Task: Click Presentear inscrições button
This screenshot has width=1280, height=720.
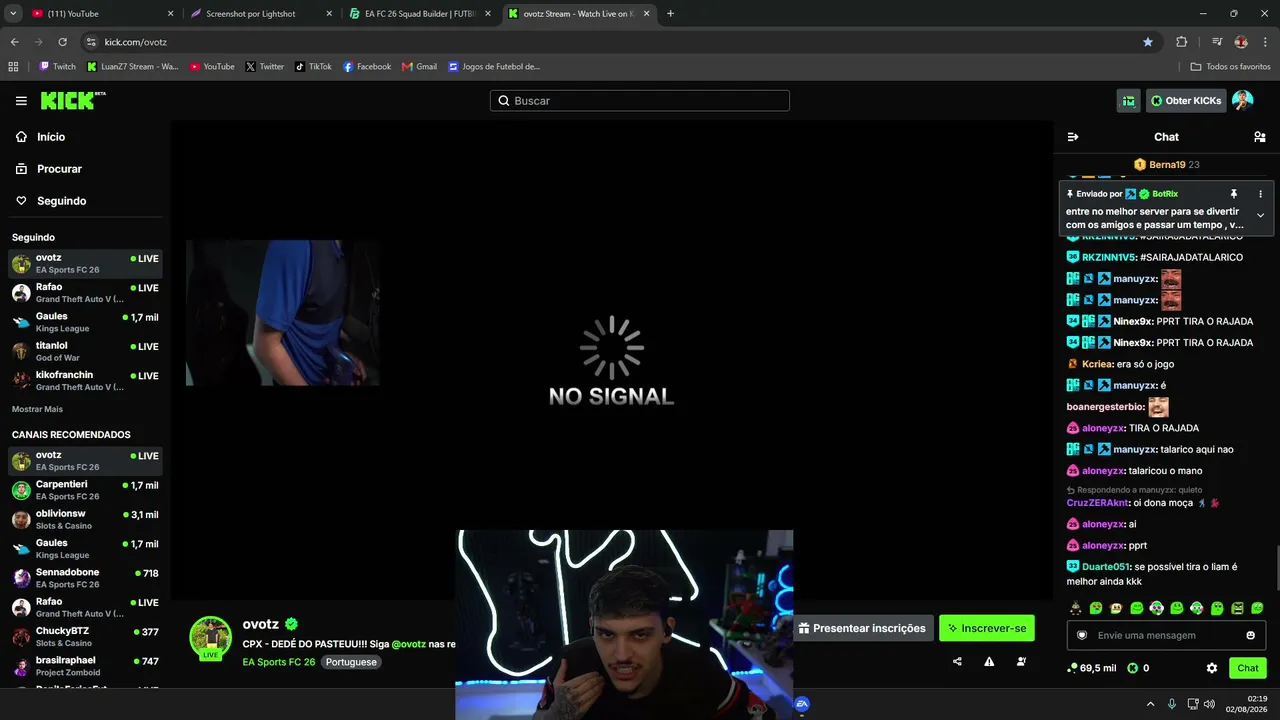Action: tap(862, 628)
